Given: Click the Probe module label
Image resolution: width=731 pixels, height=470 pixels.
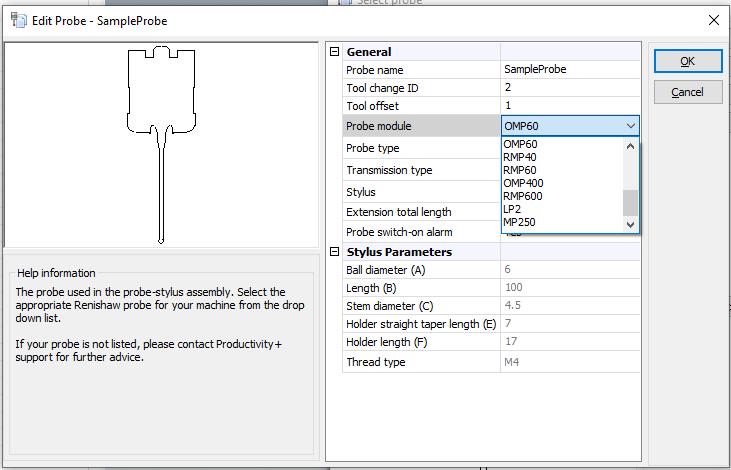Looking at the screenshot, I should click(x=379, y=126).
